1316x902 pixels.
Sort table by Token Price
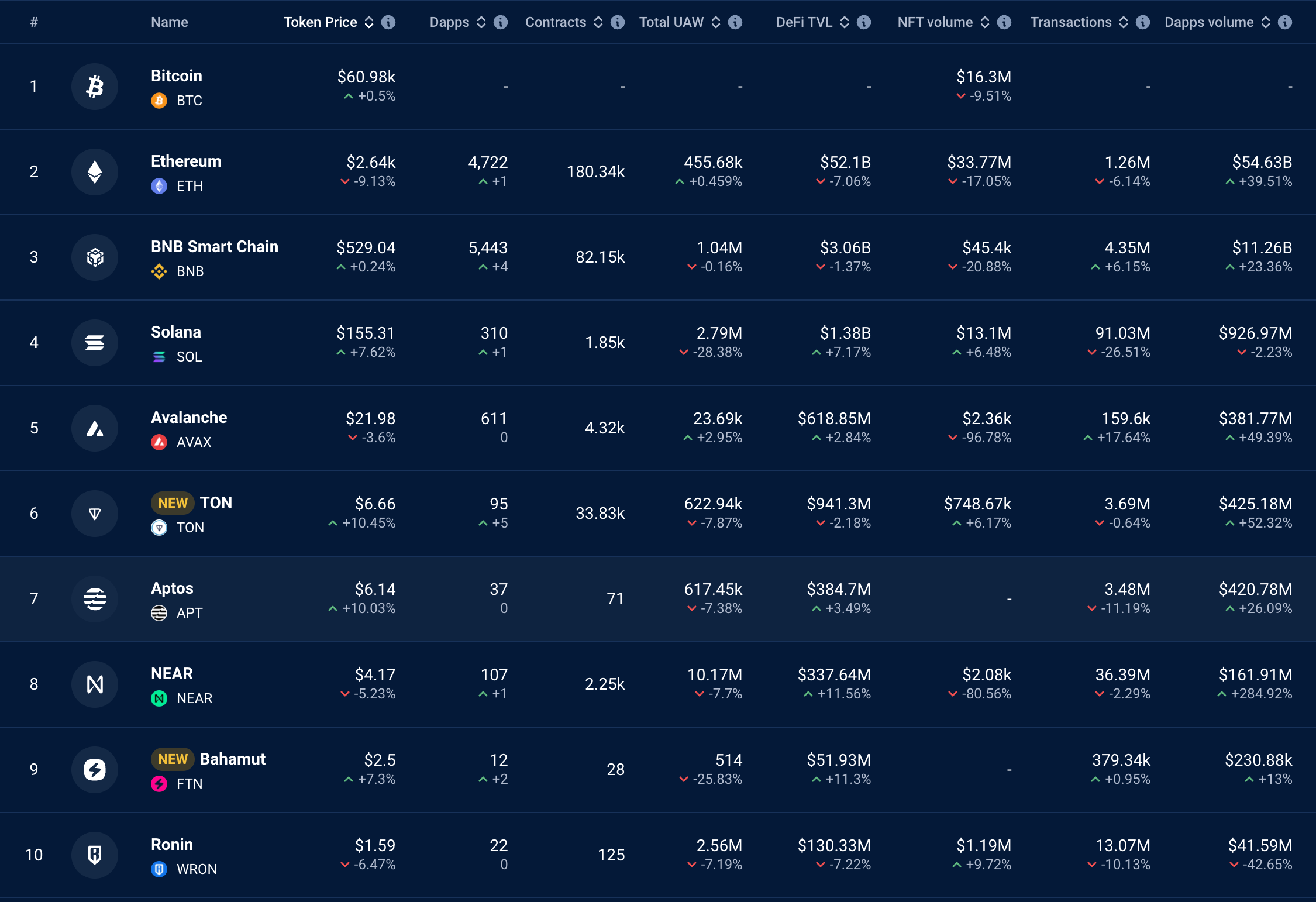369,22
